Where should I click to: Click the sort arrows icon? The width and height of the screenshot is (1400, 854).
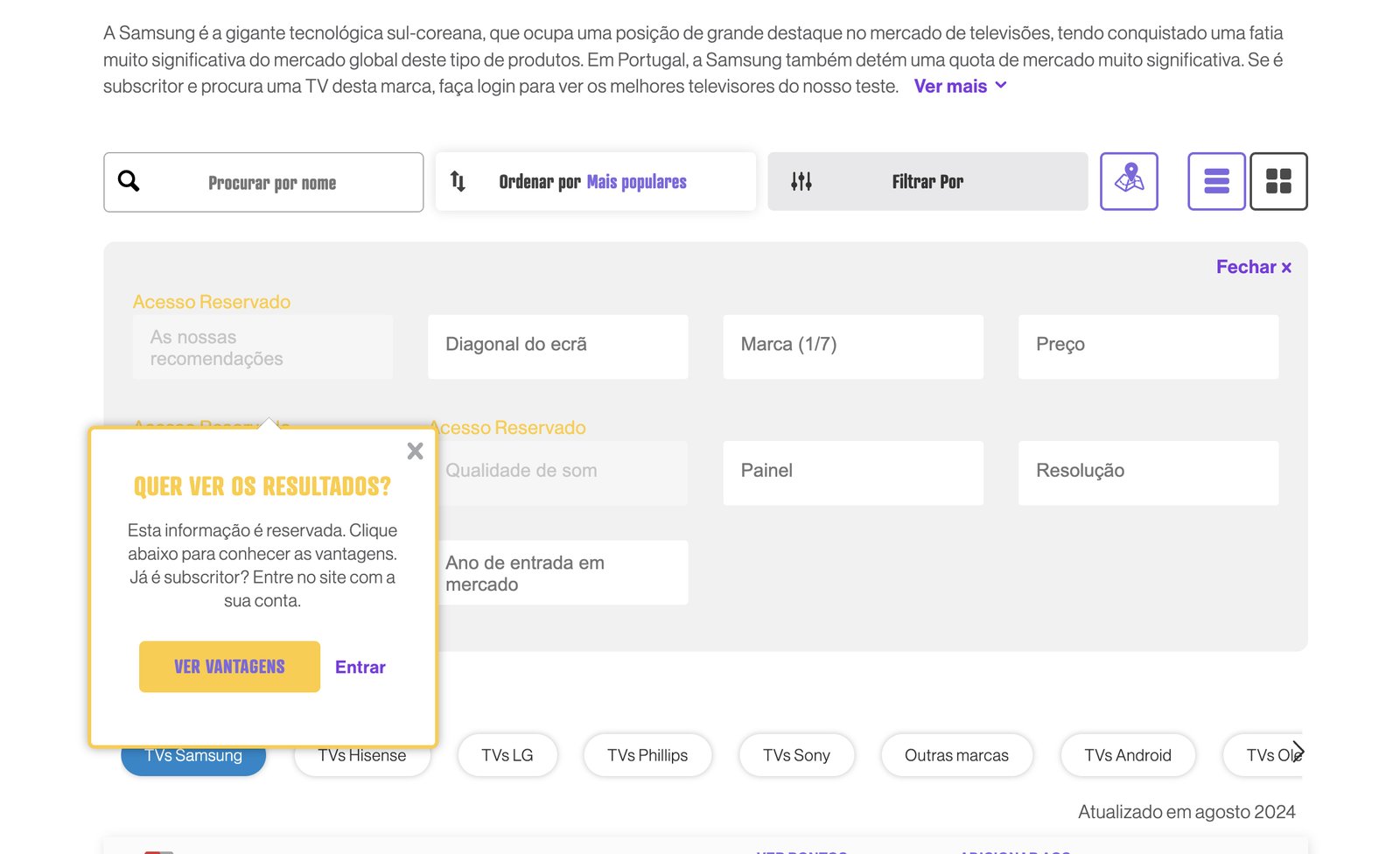[x=458, y=181]
